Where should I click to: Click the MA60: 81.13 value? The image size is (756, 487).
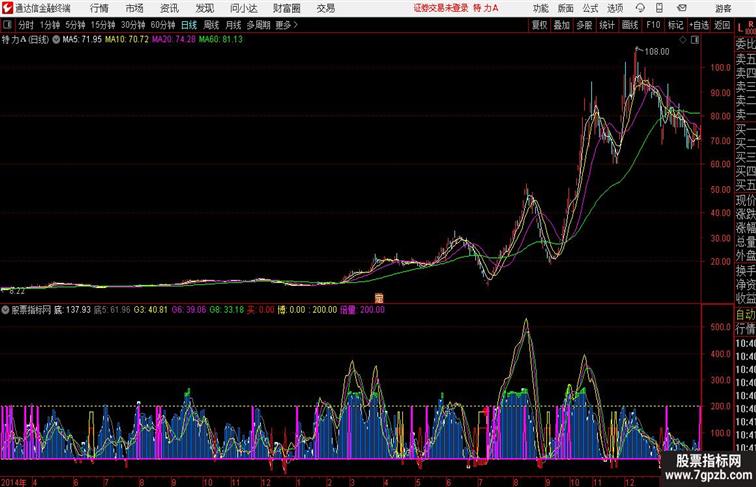click(x=221, y=40)
